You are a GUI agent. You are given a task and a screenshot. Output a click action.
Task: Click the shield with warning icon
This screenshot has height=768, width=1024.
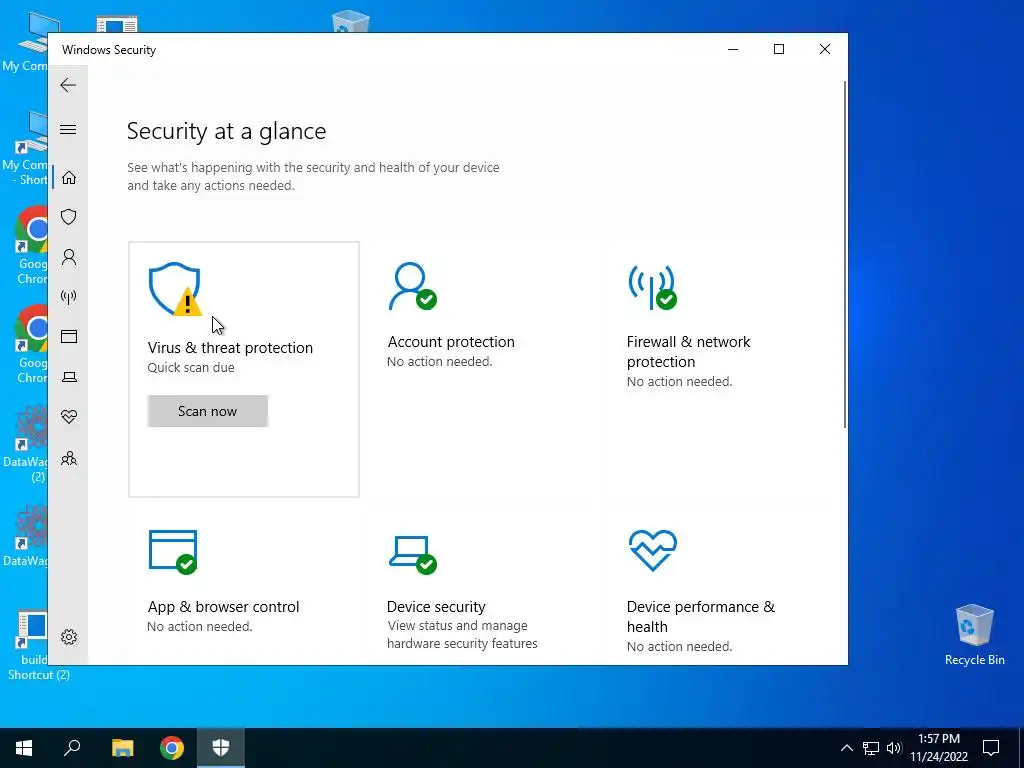175,289
